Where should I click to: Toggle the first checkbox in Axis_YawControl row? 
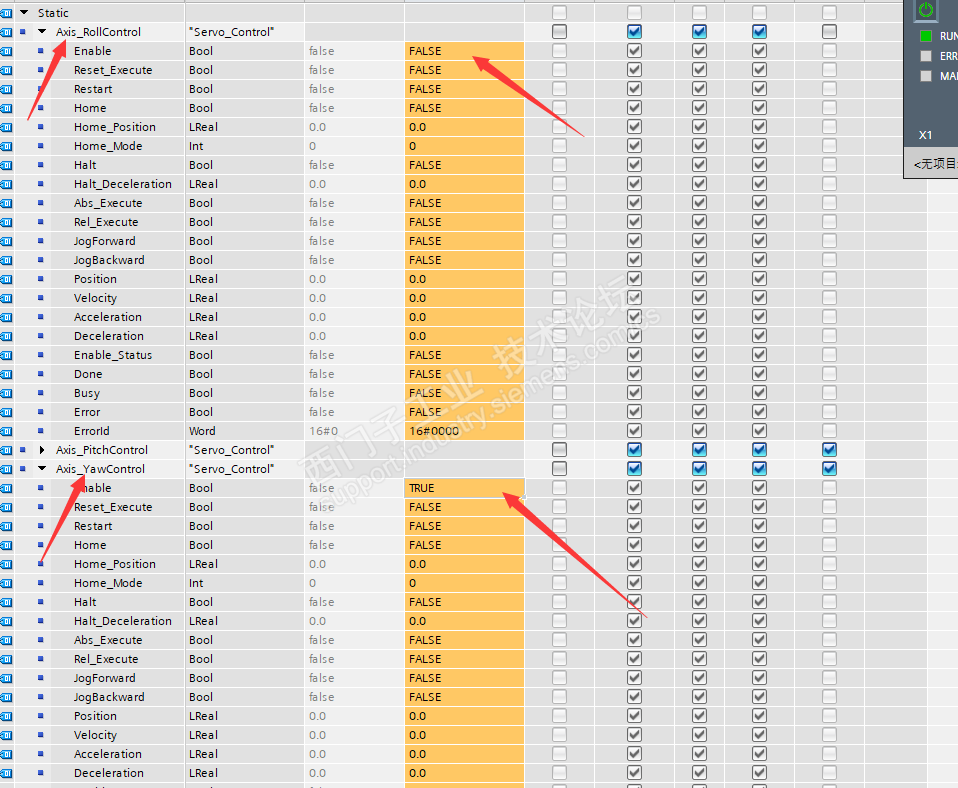click(559, 469)
